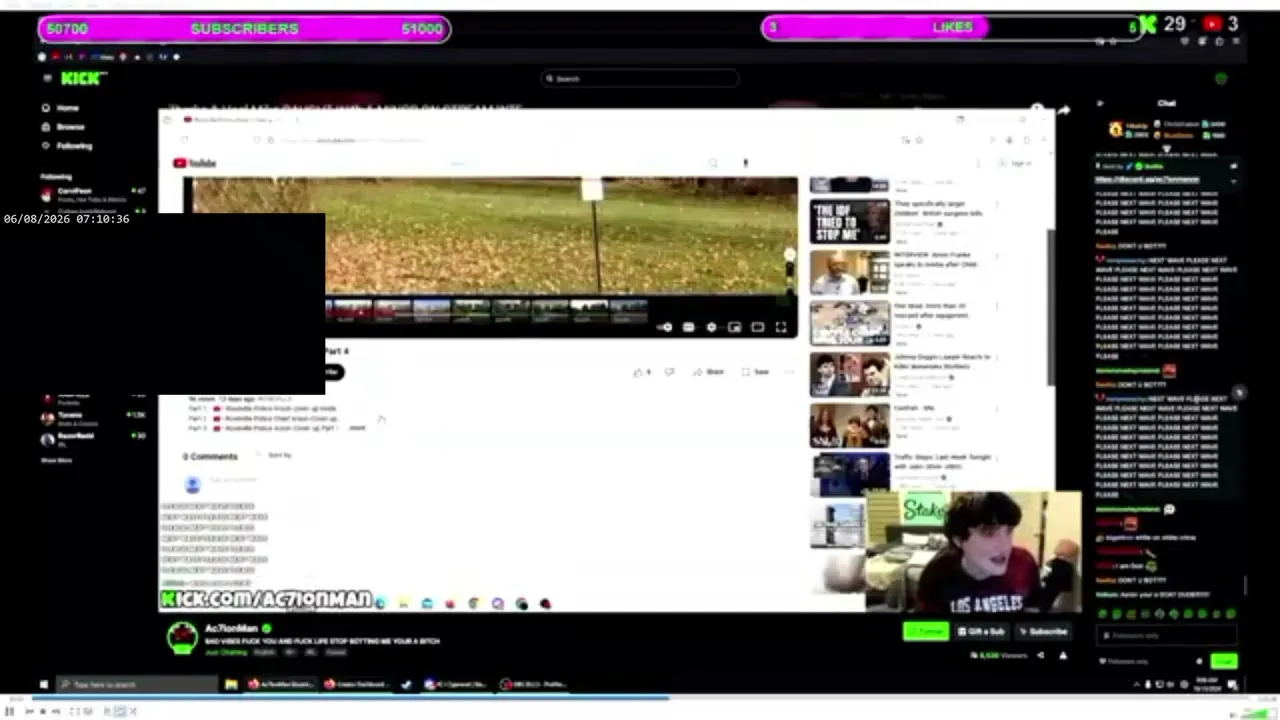The image size is (1280, 720).
Task: Open chat settings gear beside send button
Action: click(x=1199, y=661)
